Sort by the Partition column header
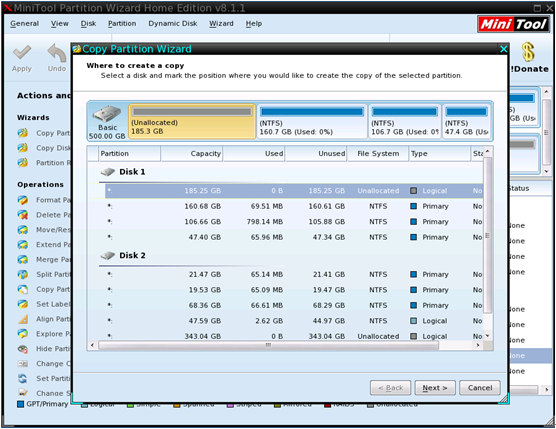This screenshot has width=556, height=429. 129,154
